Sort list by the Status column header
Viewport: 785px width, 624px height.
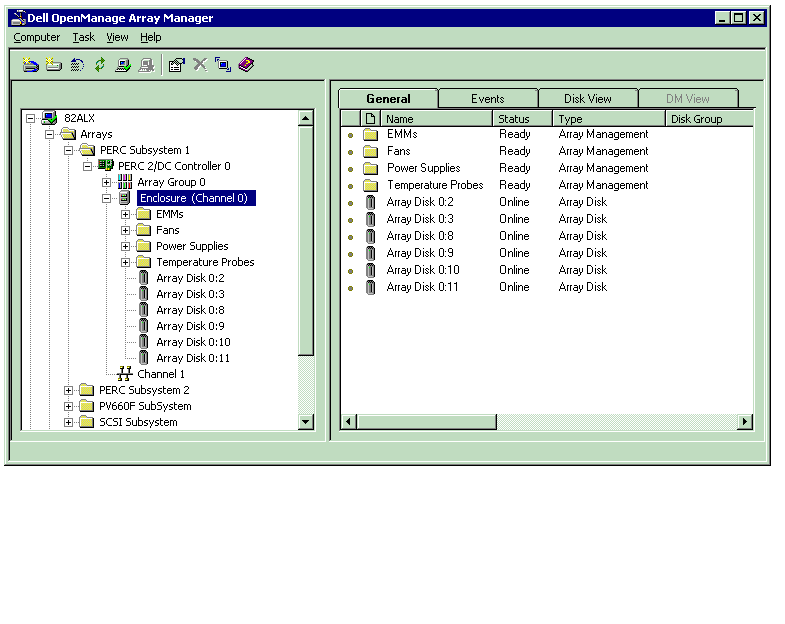point(523,119)
